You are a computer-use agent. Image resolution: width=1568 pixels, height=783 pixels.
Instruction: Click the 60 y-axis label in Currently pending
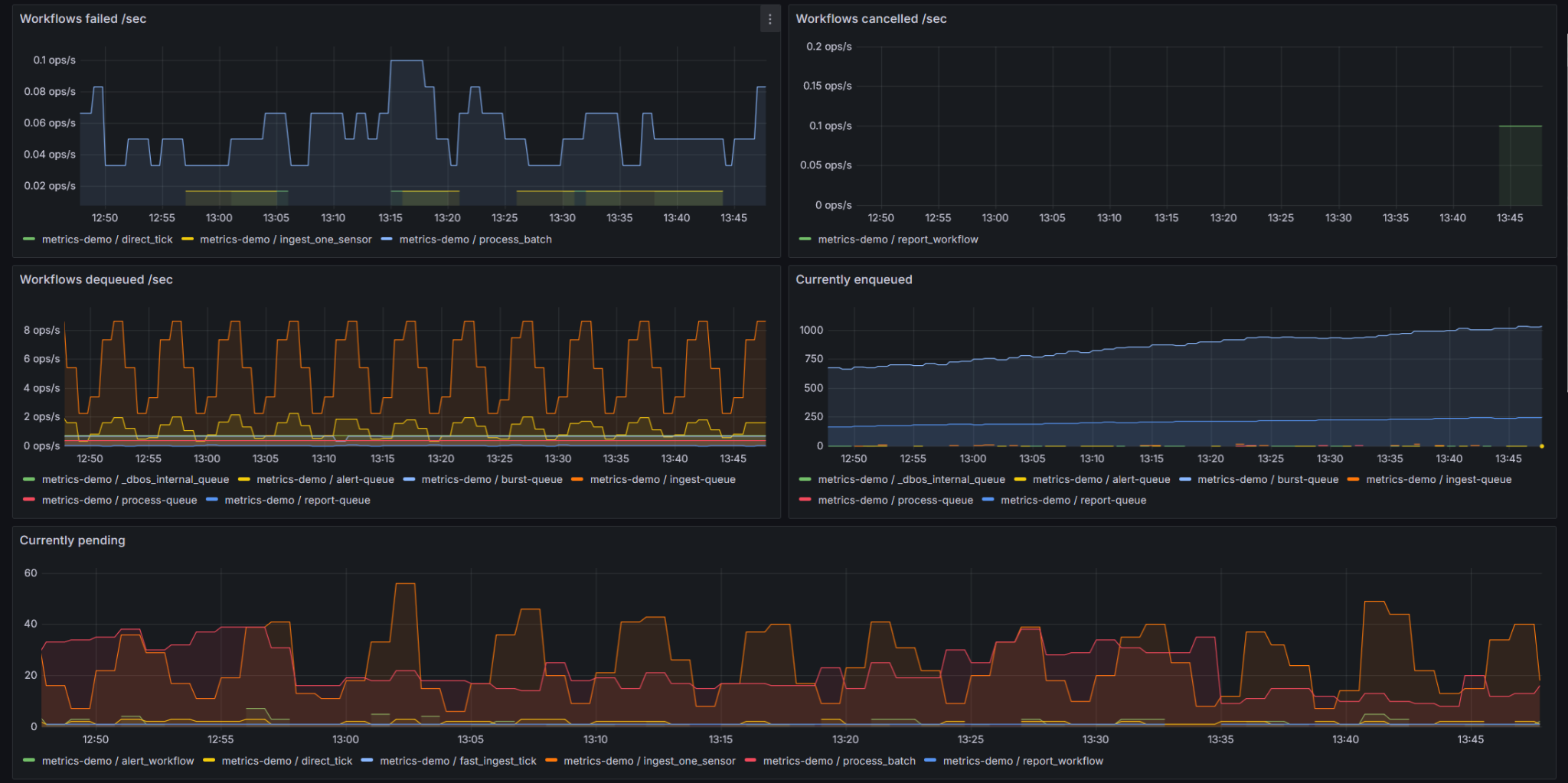click(31, 573)
